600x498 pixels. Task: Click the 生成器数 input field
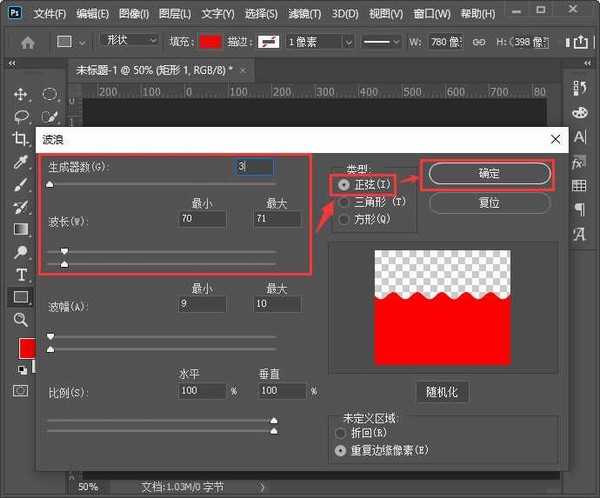pos(254,167)
